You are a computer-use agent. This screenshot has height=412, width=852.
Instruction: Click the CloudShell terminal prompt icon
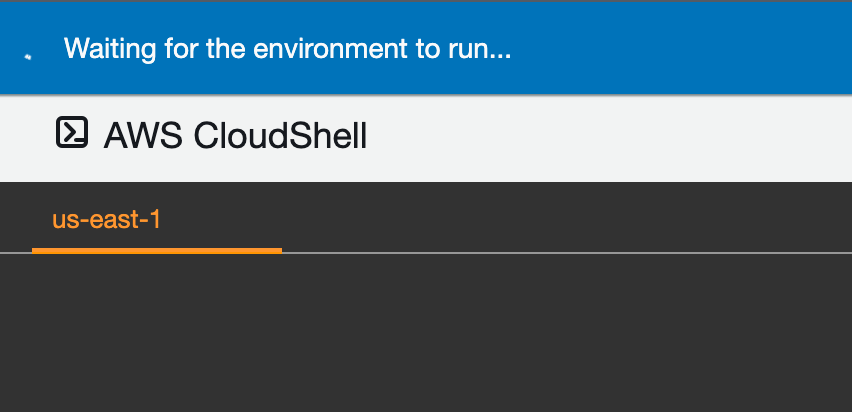coord(72,132)
